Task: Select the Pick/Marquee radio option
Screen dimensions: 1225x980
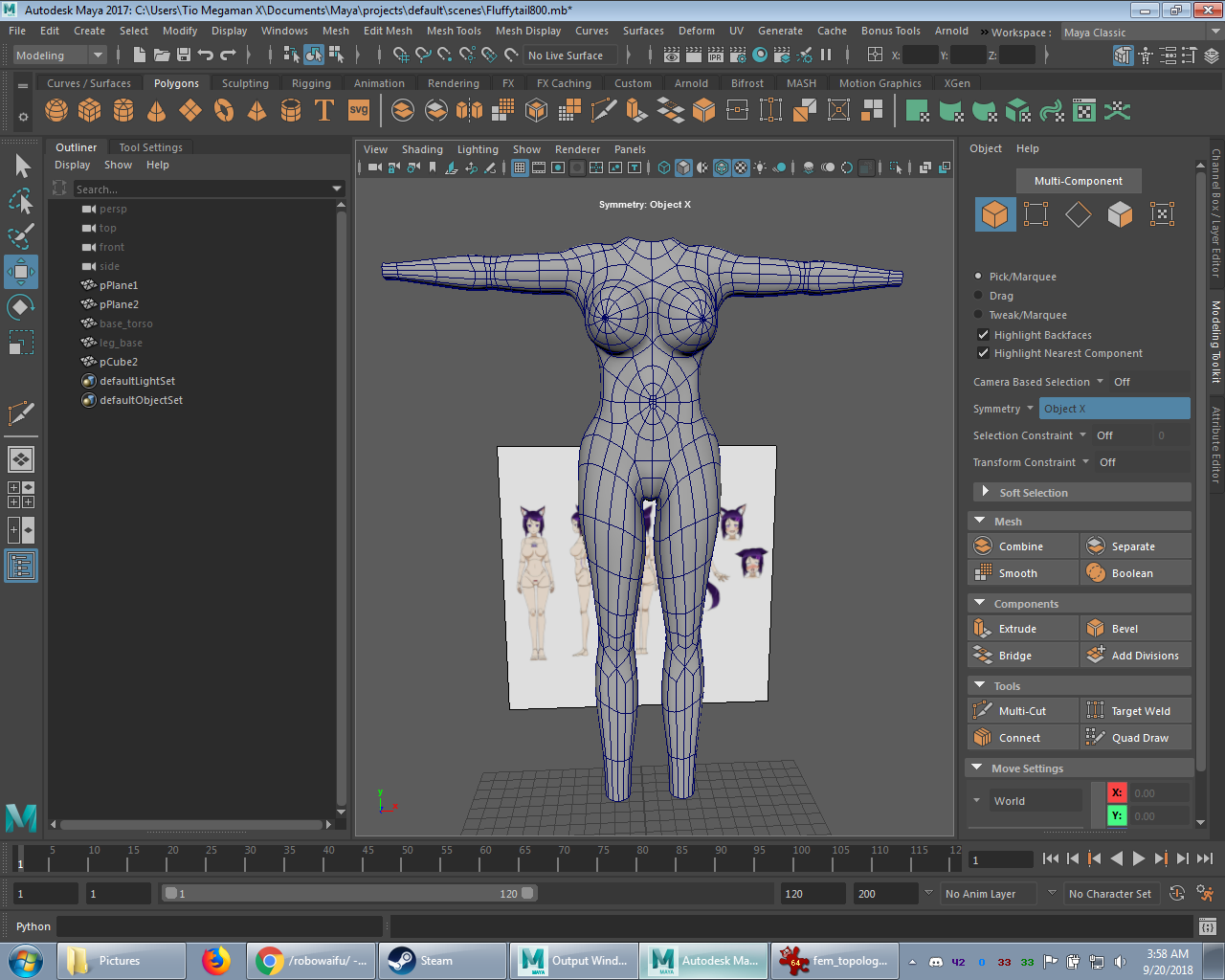Action: point(978,277)
